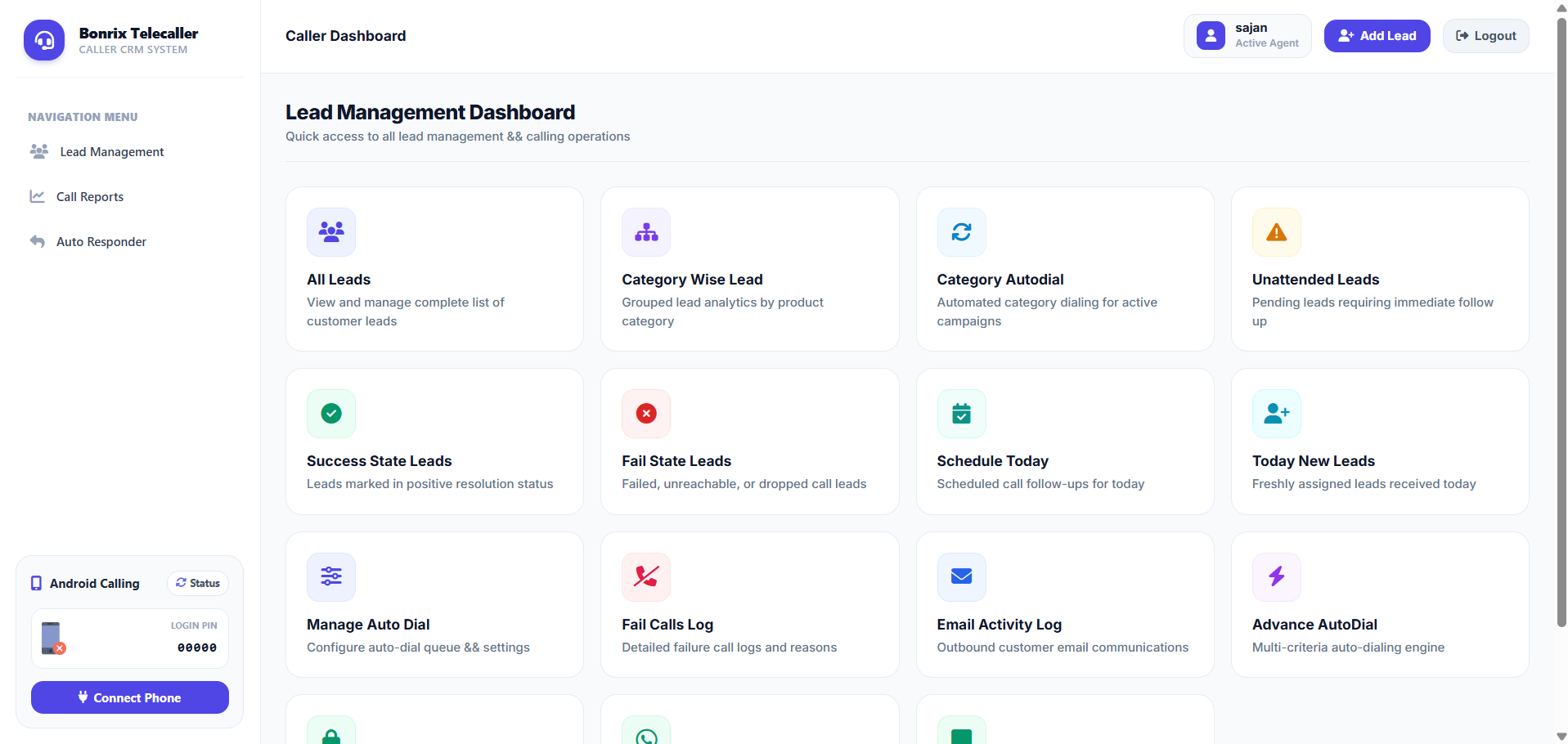Click the Bonrix Telecaller headset logo

coord(44,40)
